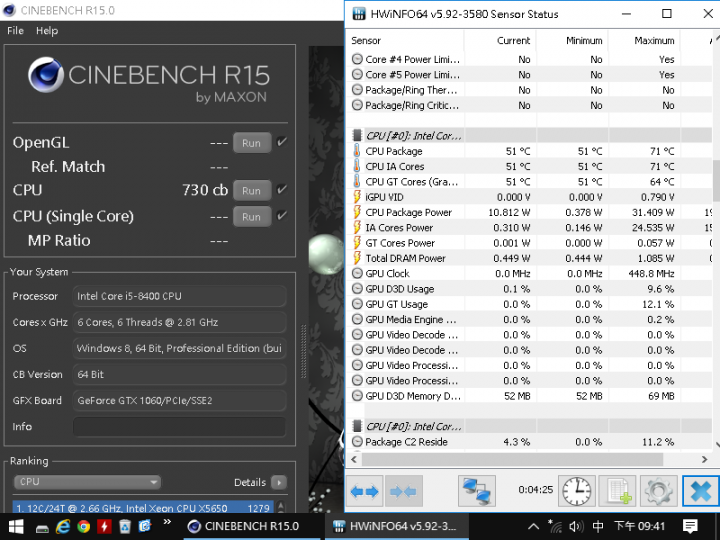The height and width of the screenshot is (540, 720).
Task: Click the CPU Package thermometer icon
Action: point(357,151)
